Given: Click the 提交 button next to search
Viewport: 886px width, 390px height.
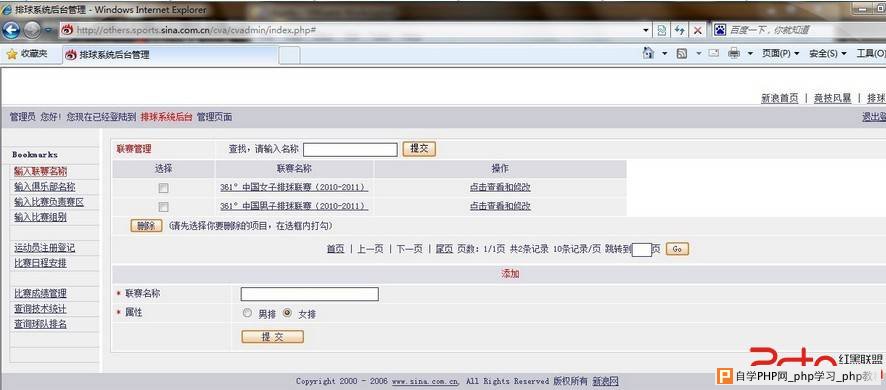Looking at the screenshot, I should (x=419, y=149).
